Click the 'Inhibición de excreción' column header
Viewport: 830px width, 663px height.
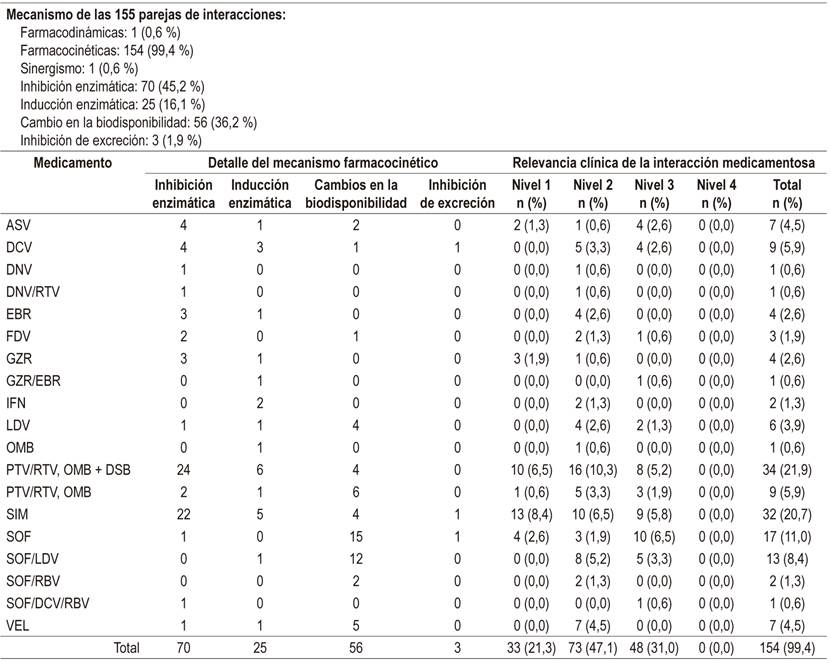(x=456, y=194)
